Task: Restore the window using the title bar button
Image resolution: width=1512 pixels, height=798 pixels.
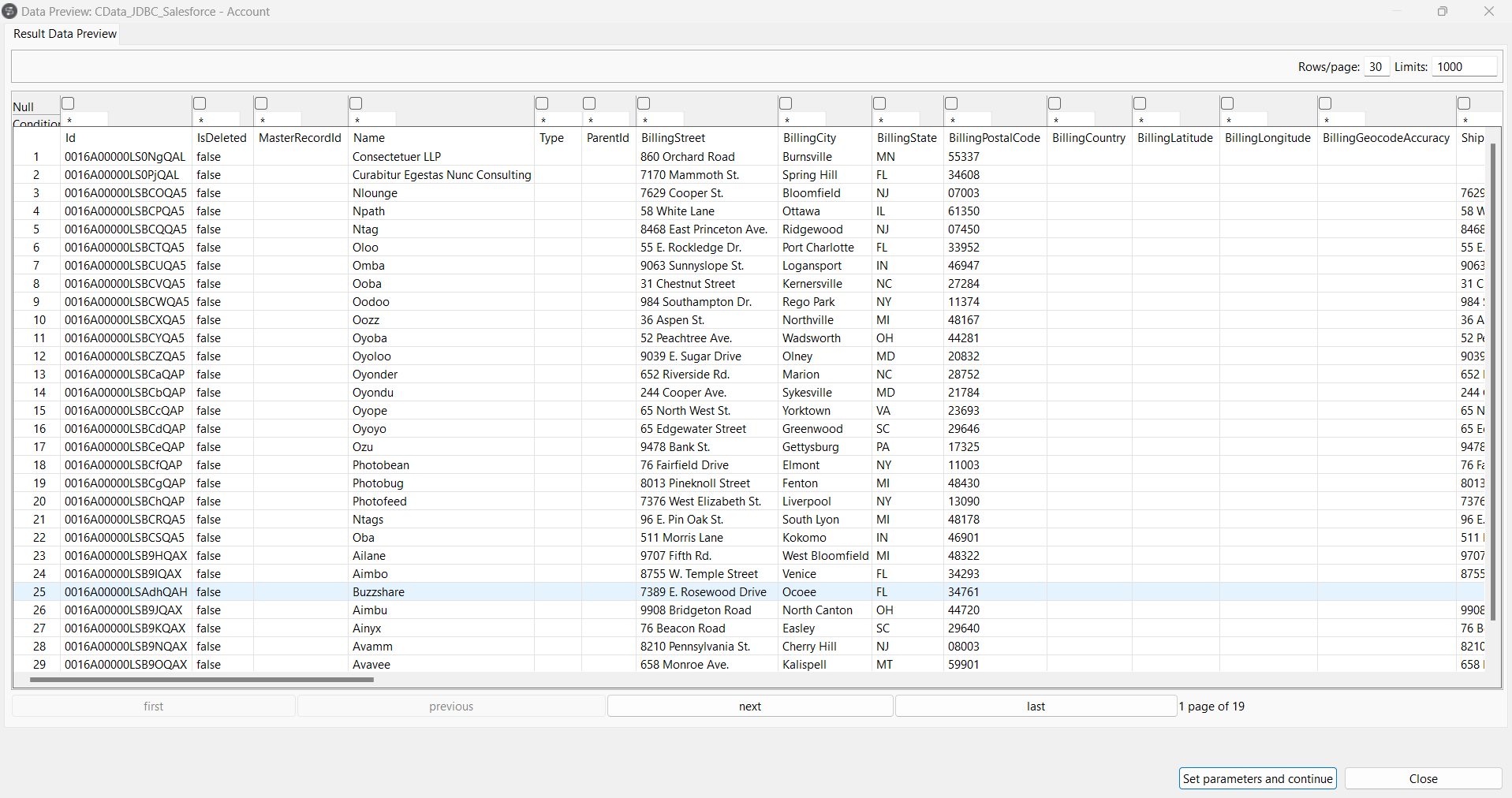Action: pyautogui.click(x=1442, y=11)
